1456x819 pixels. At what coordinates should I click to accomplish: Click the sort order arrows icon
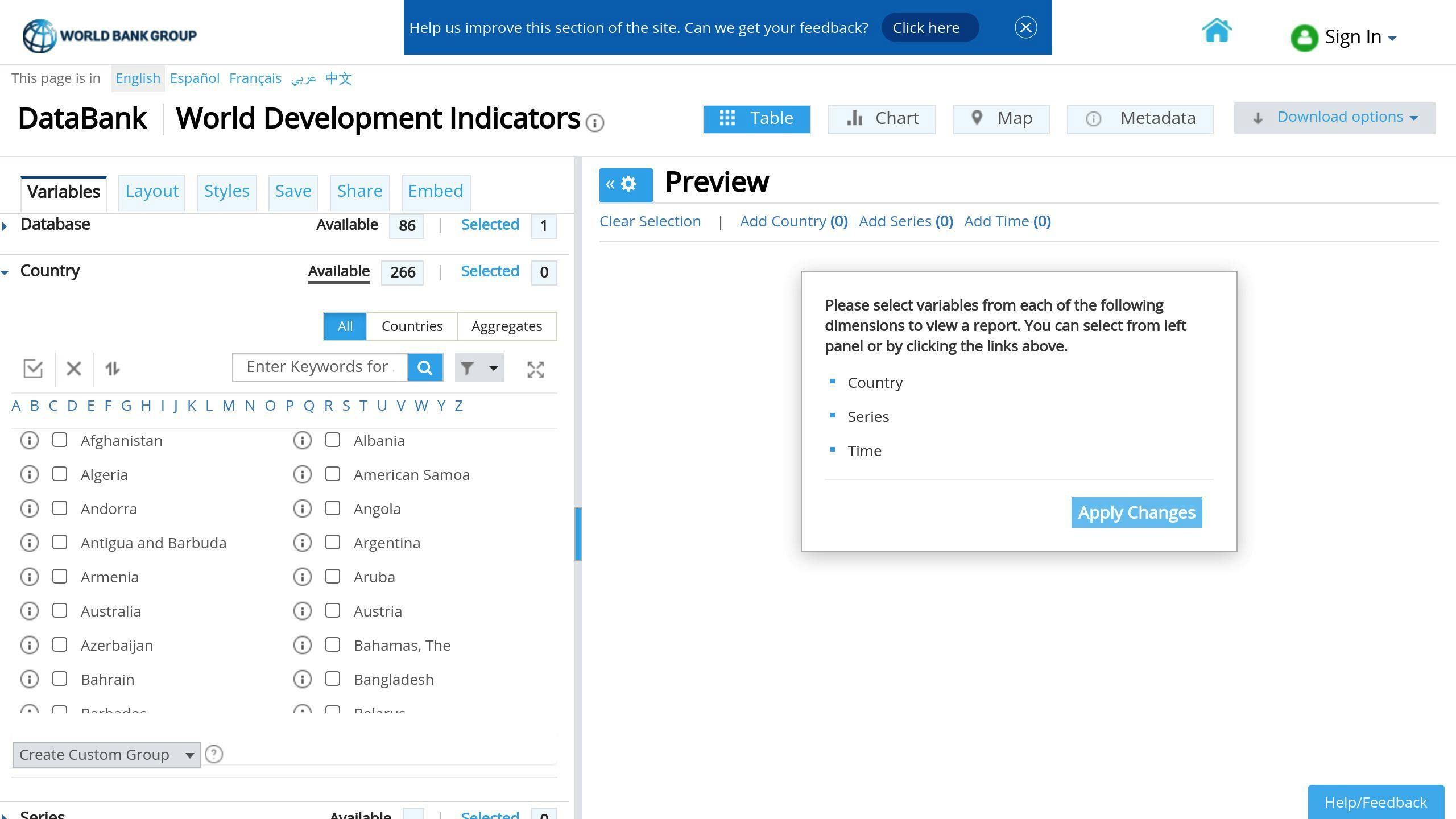tap(112, 369)
